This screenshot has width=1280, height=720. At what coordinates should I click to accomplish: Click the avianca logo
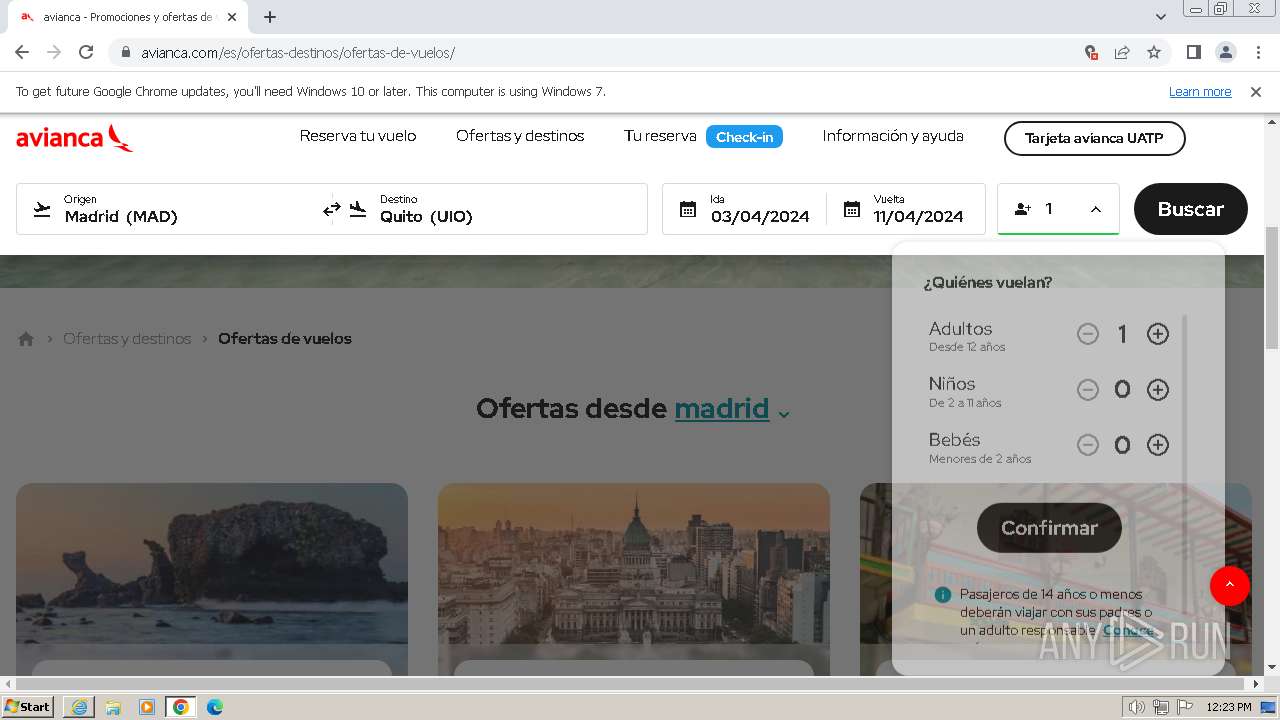pyautogui.click(x=75, y=138)
